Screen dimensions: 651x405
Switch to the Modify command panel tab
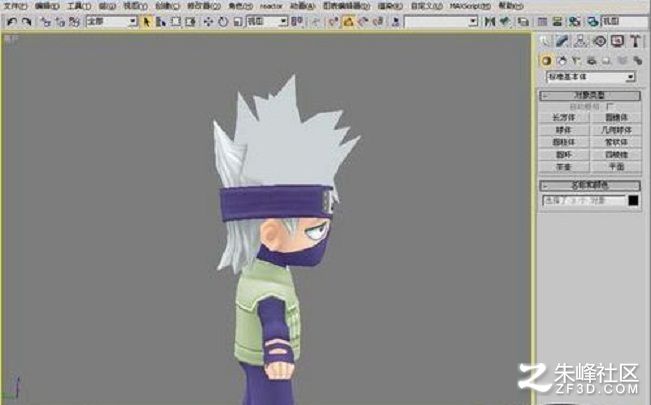coord(562,41)
